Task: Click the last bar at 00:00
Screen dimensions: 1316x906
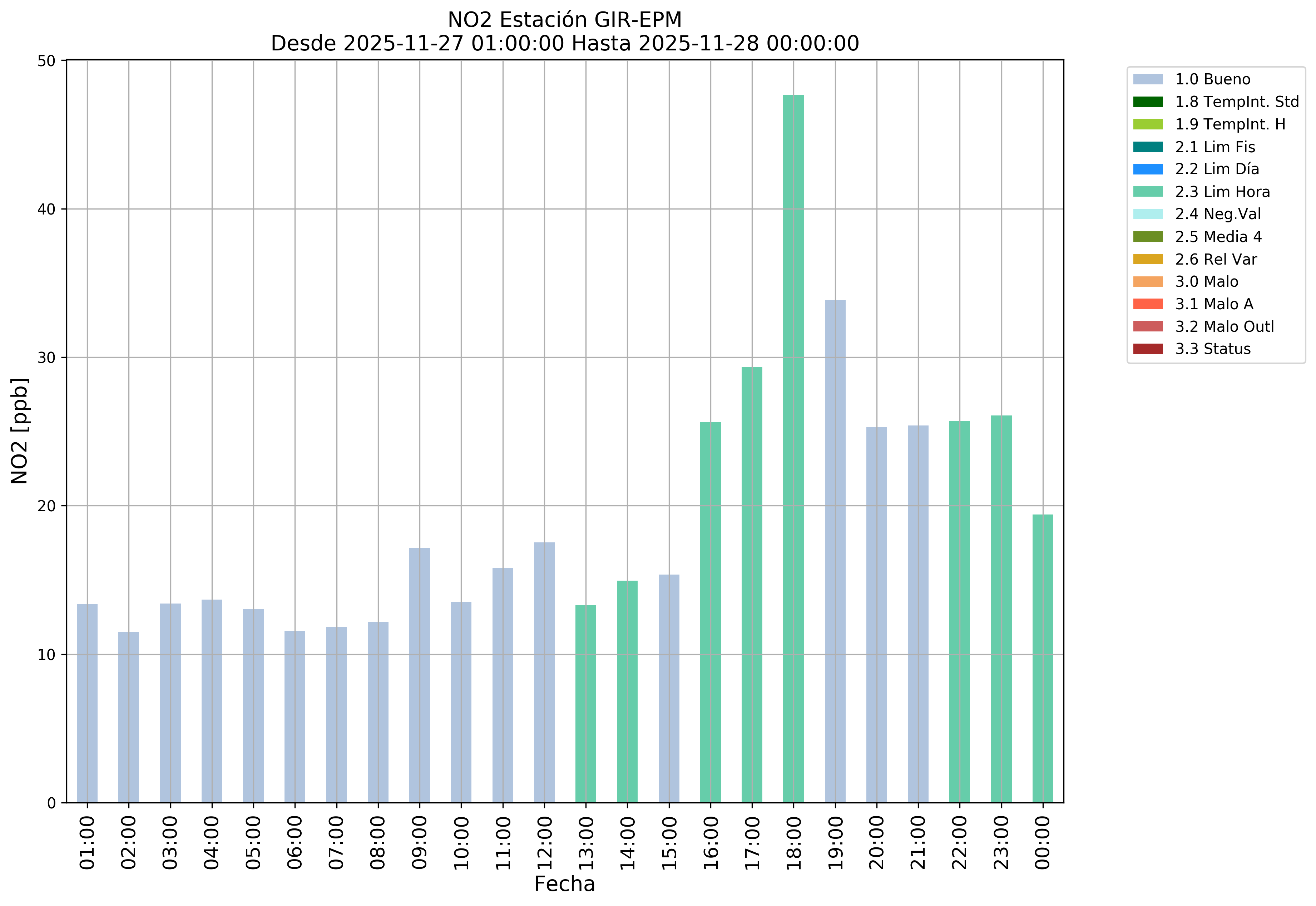Action: 1043,659
